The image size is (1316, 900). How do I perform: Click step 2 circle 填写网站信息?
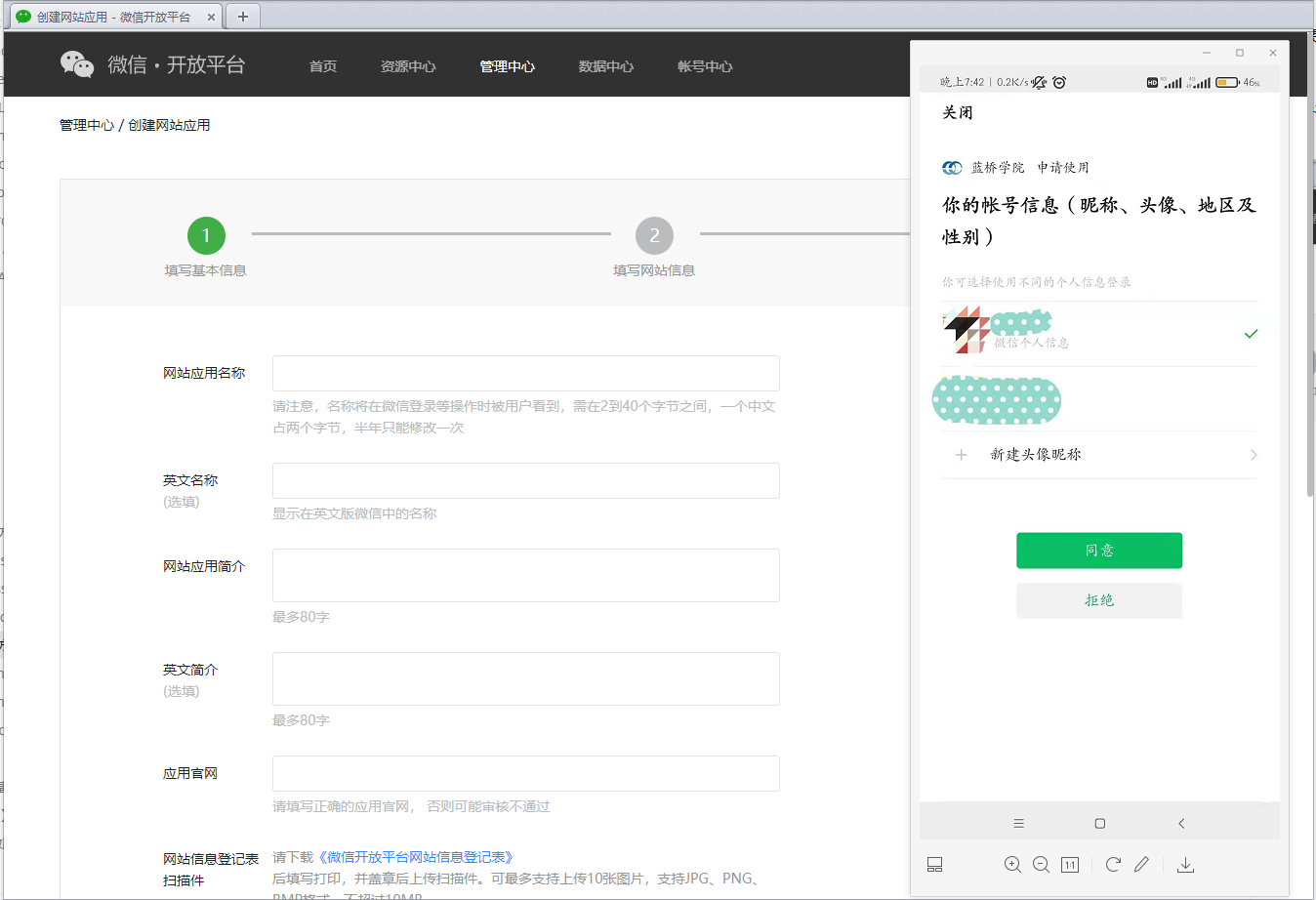click(x=654, y=235)
